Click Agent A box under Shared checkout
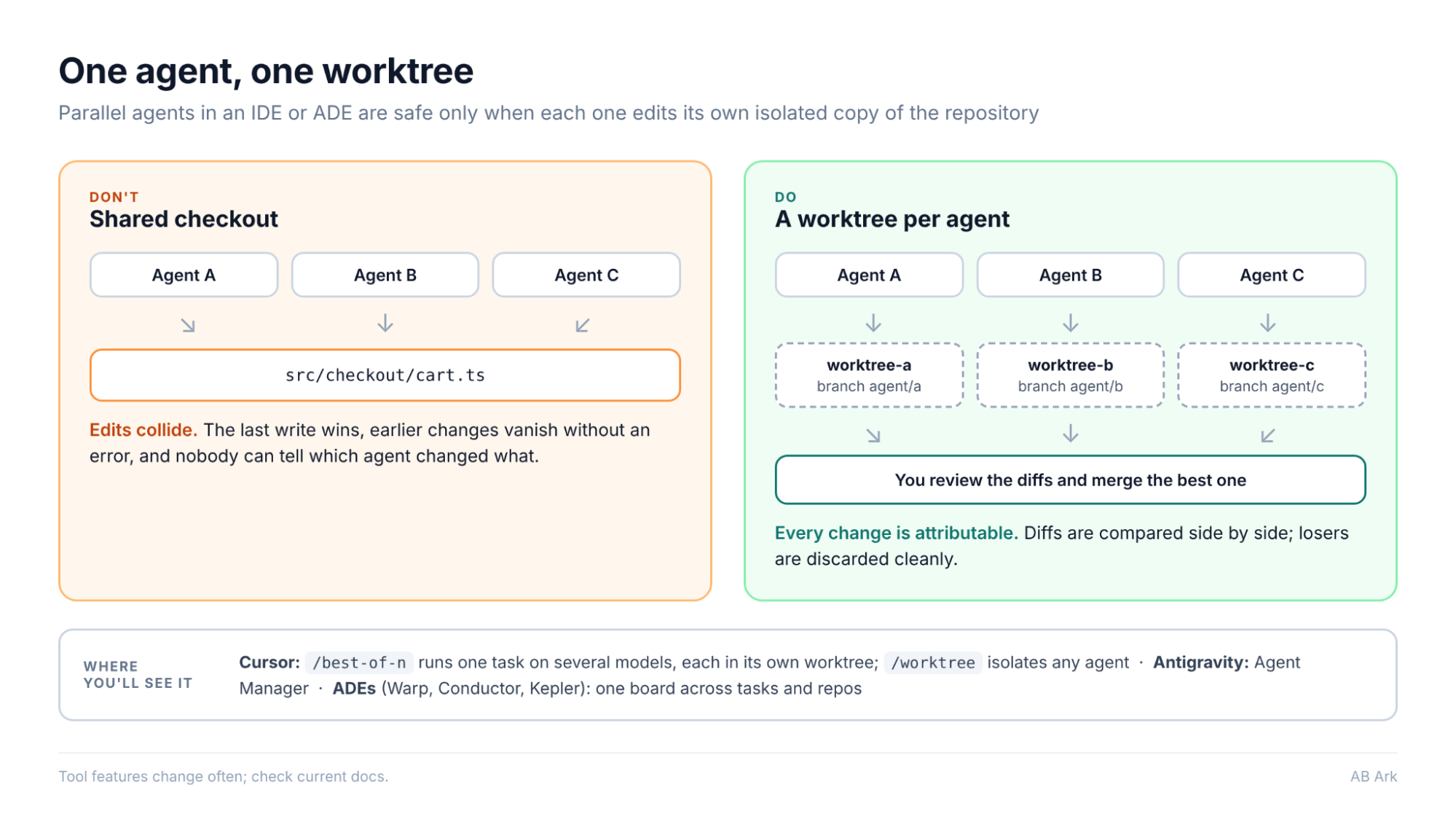This screenshot has height=833, width=1456. pos(184,275)
